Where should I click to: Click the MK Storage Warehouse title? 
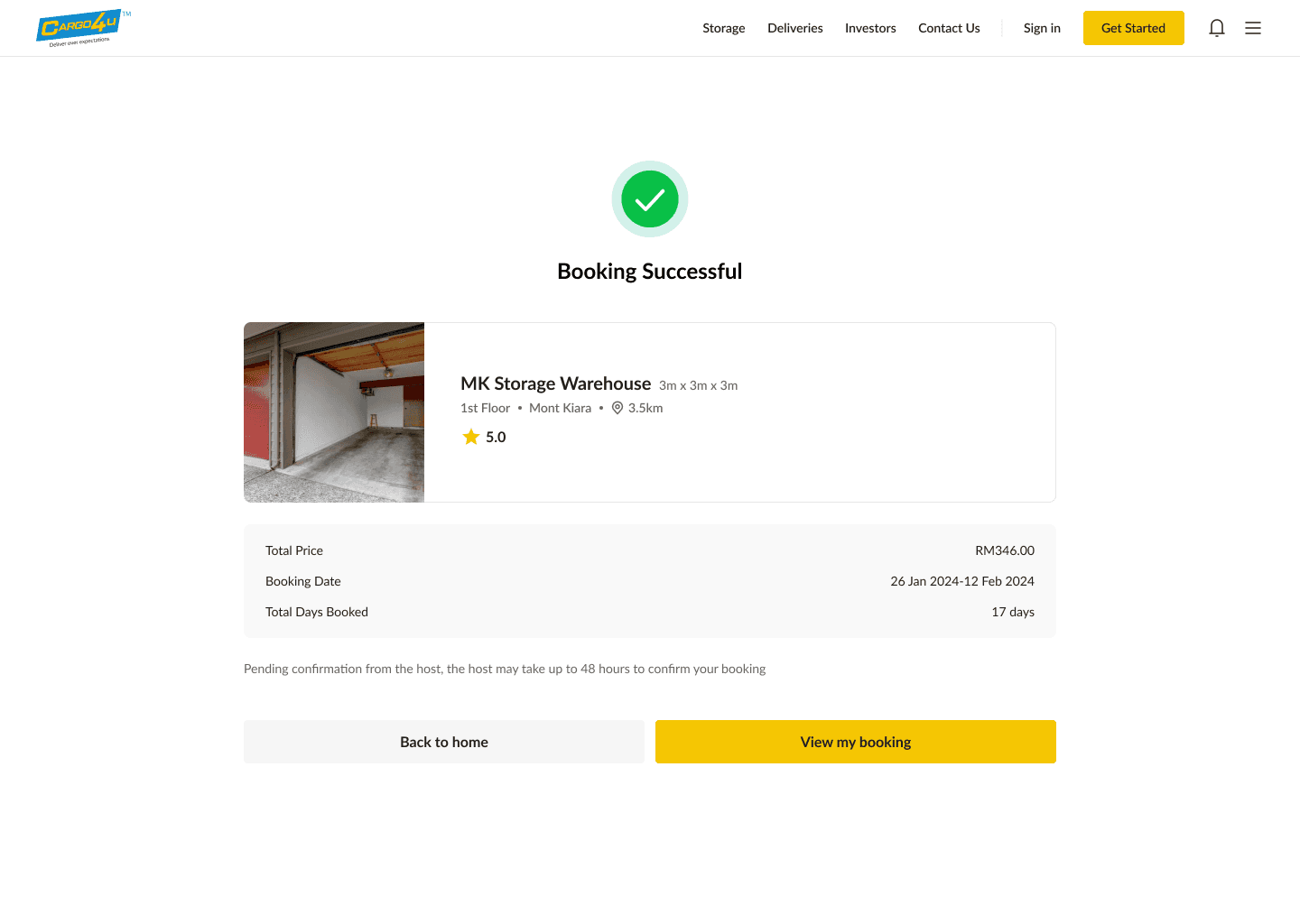click(555, 383)
